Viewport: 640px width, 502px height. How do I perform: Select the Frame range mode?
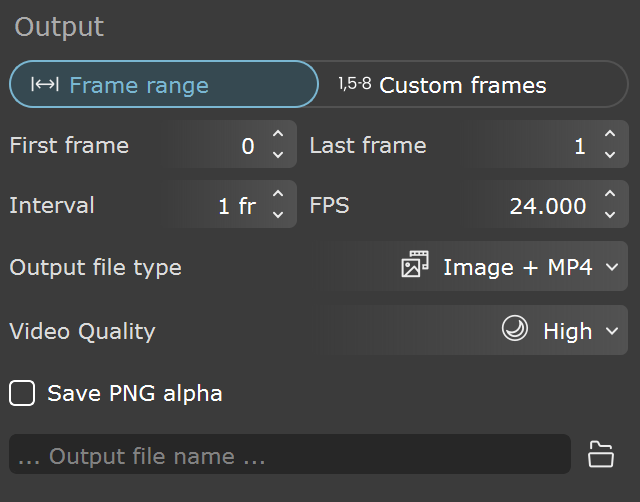click(x=164, y=84)
